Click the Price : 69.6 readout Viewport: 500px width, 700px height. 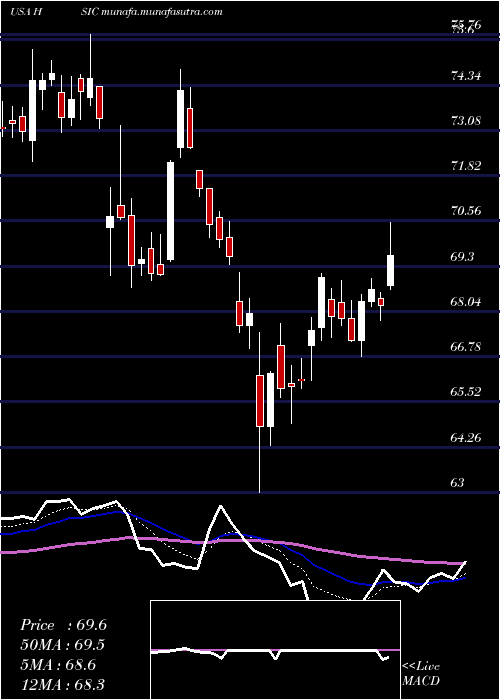[x=63, y=625]
